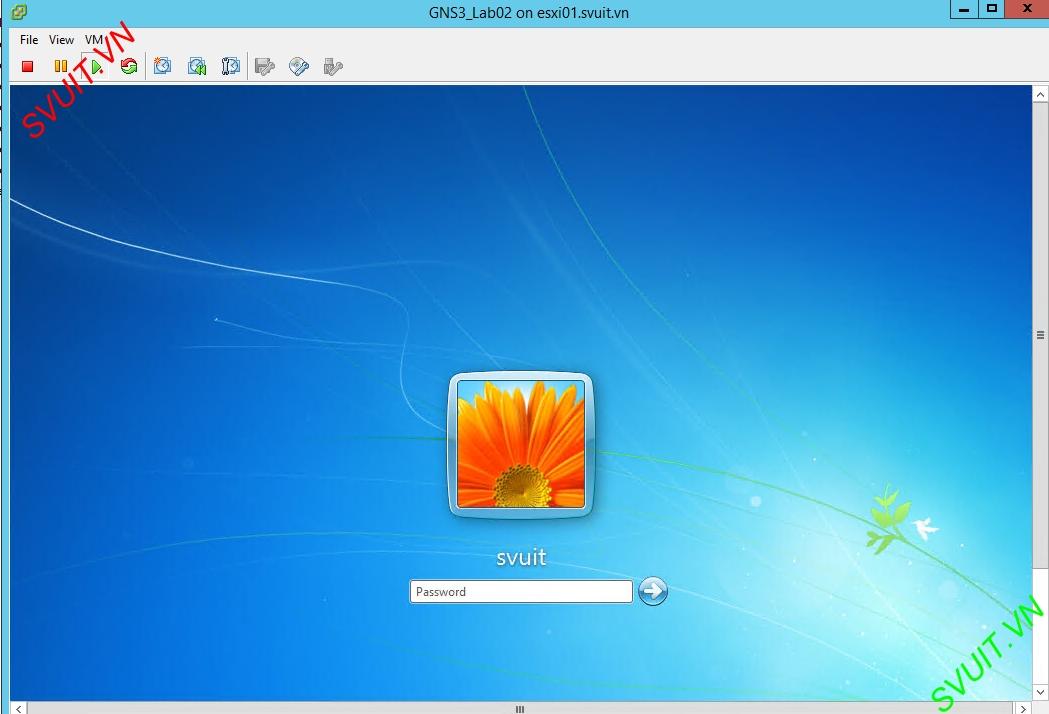Click the horizontal scrollbar left arrow
The image size is (1049, 714).
pos(19,708)
